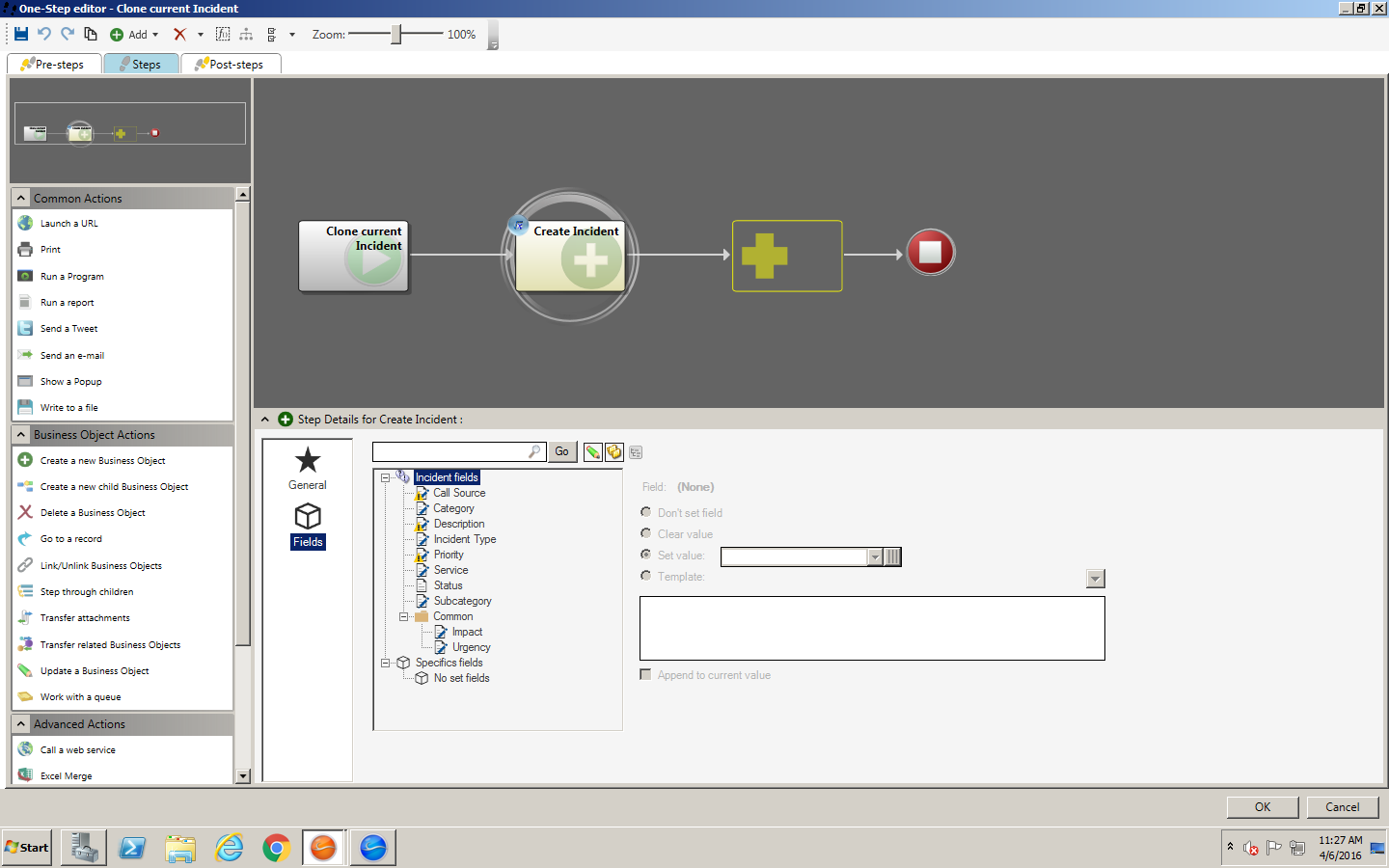Click the Zoom slider handle
Viewport: 1389px width, 868px height.
[x=395, y=35]
